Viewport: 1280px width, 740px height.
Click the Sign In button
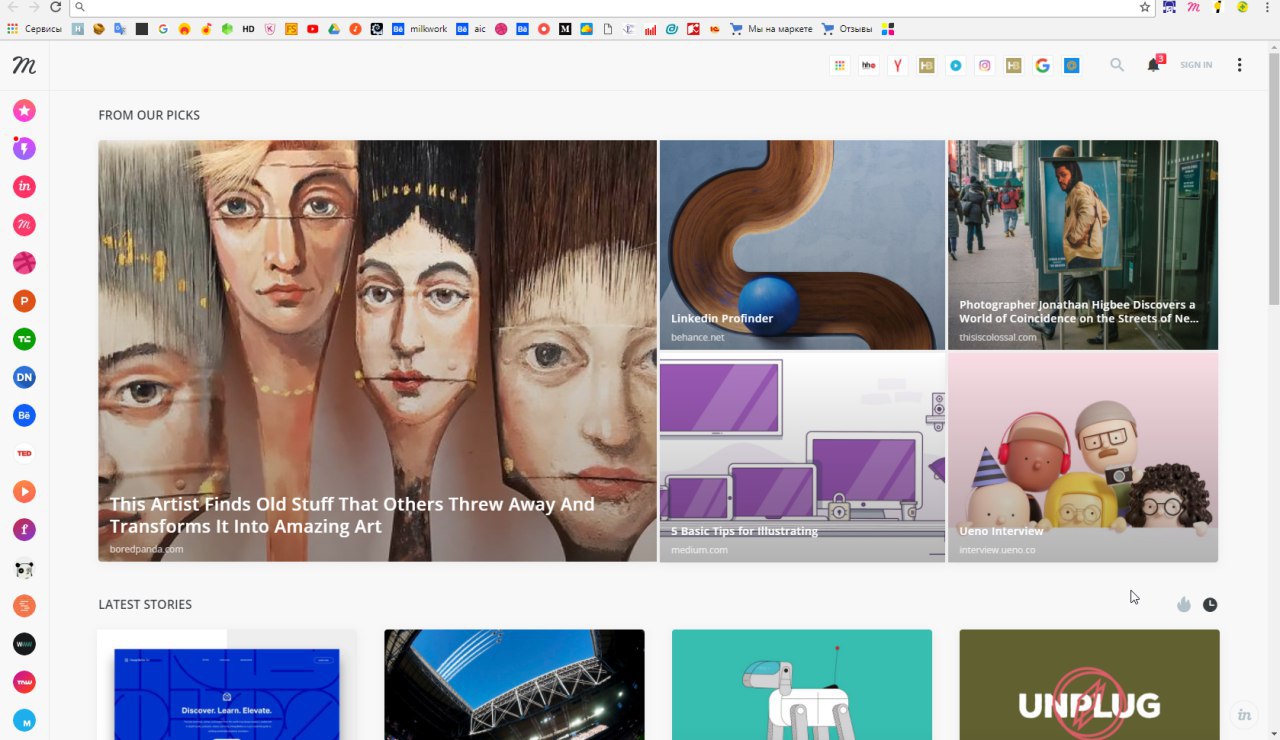[1196, 65]
